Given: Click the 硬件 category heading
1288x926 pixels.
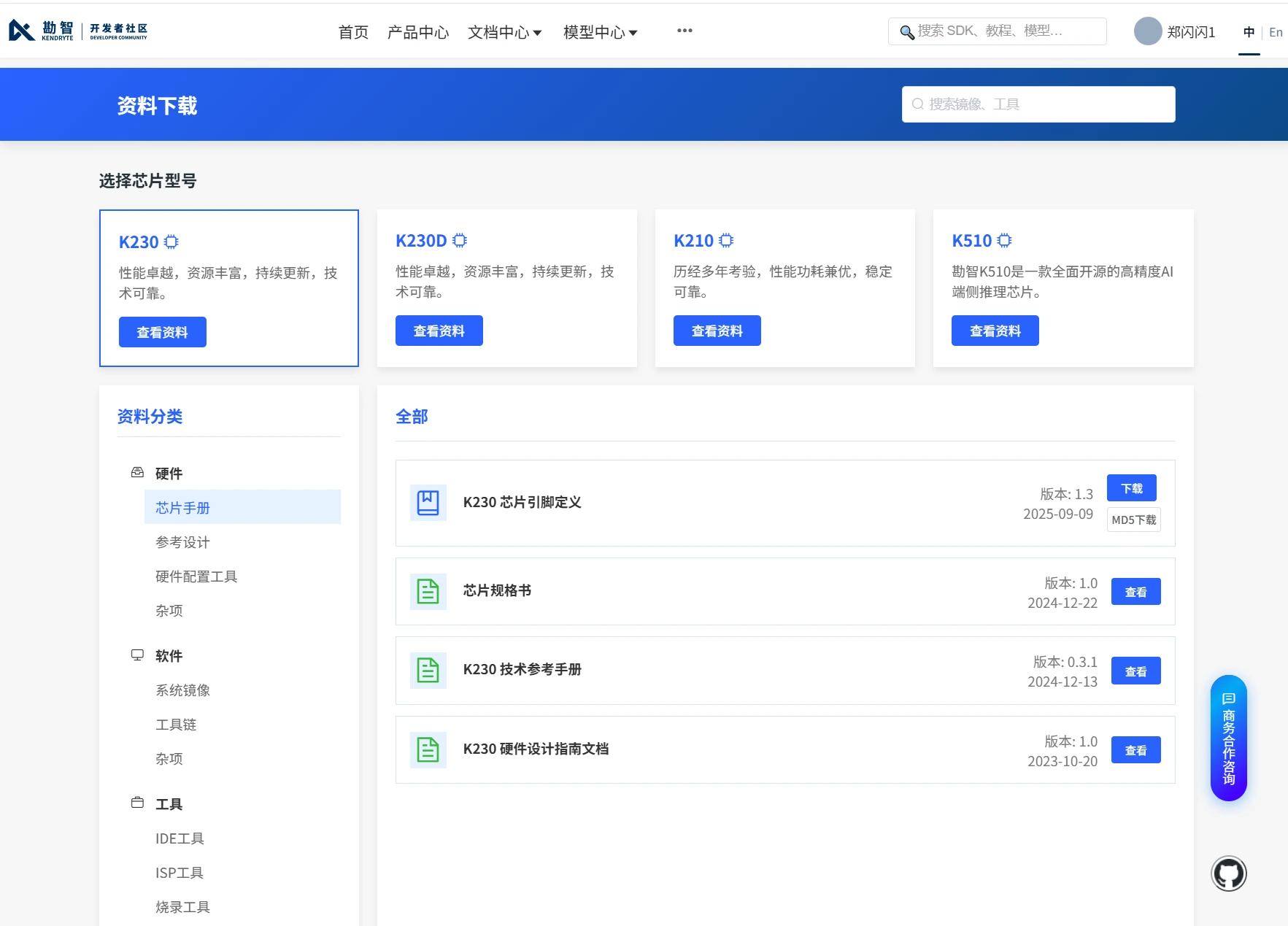Looking at the screenshot, I should tap(169, 474).
